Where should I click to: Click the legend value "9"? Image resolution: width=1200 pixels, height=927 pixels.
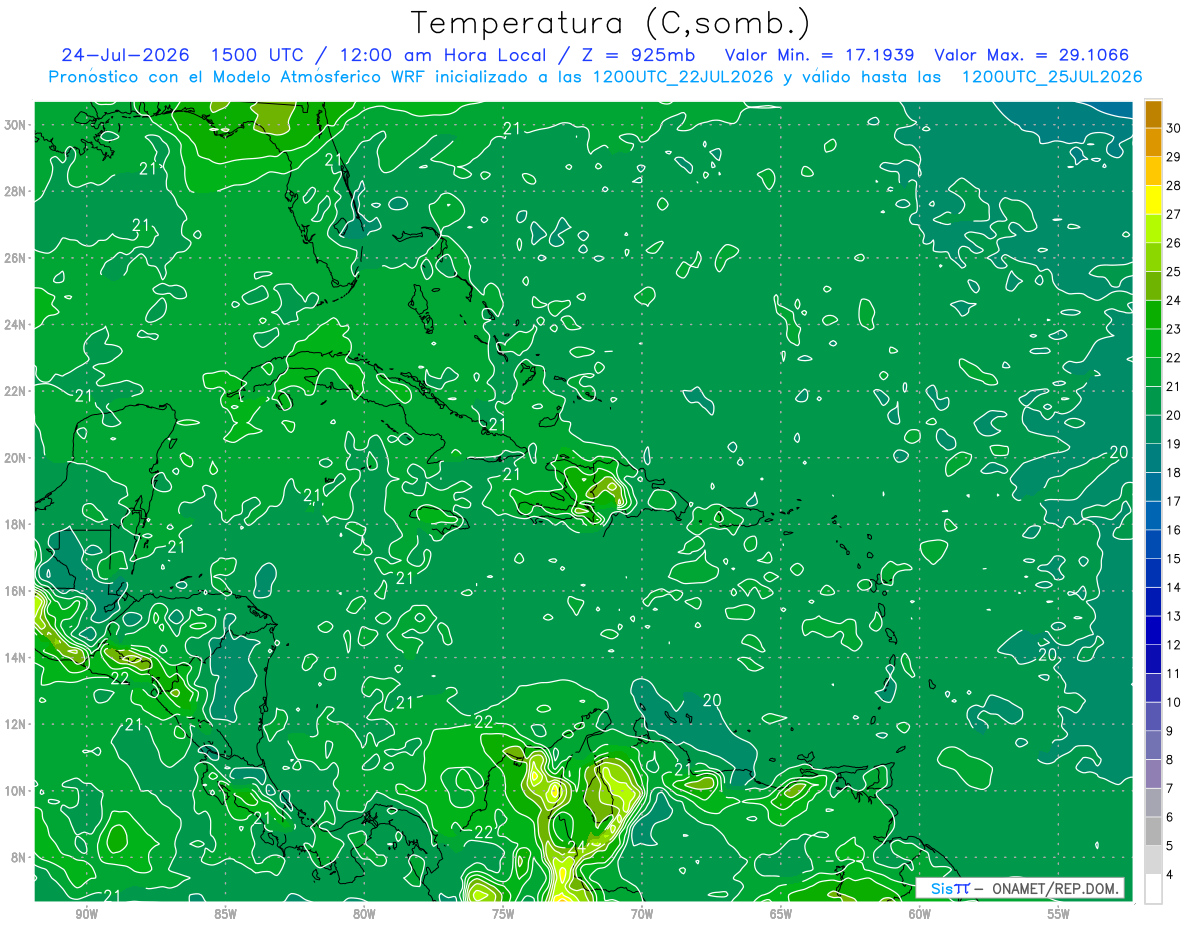click(x=1170, y=731)
